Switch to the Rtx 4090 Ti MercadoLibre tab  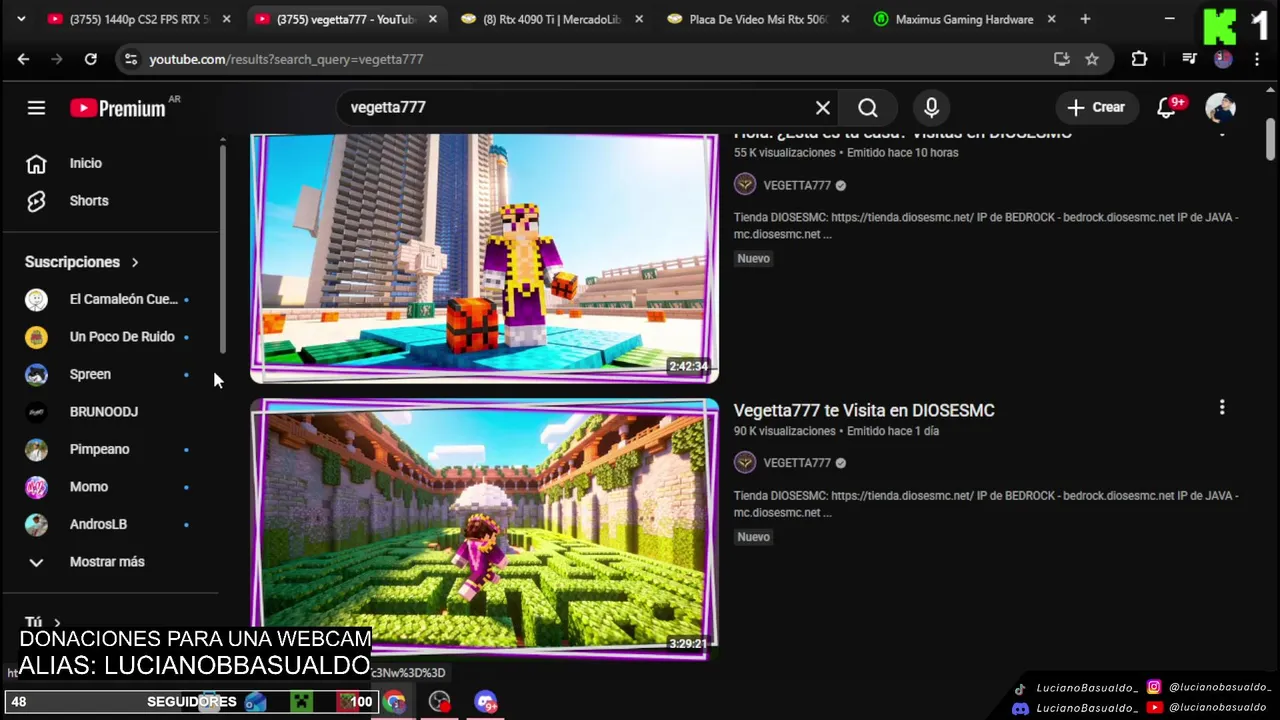click(x=553, y=19)
